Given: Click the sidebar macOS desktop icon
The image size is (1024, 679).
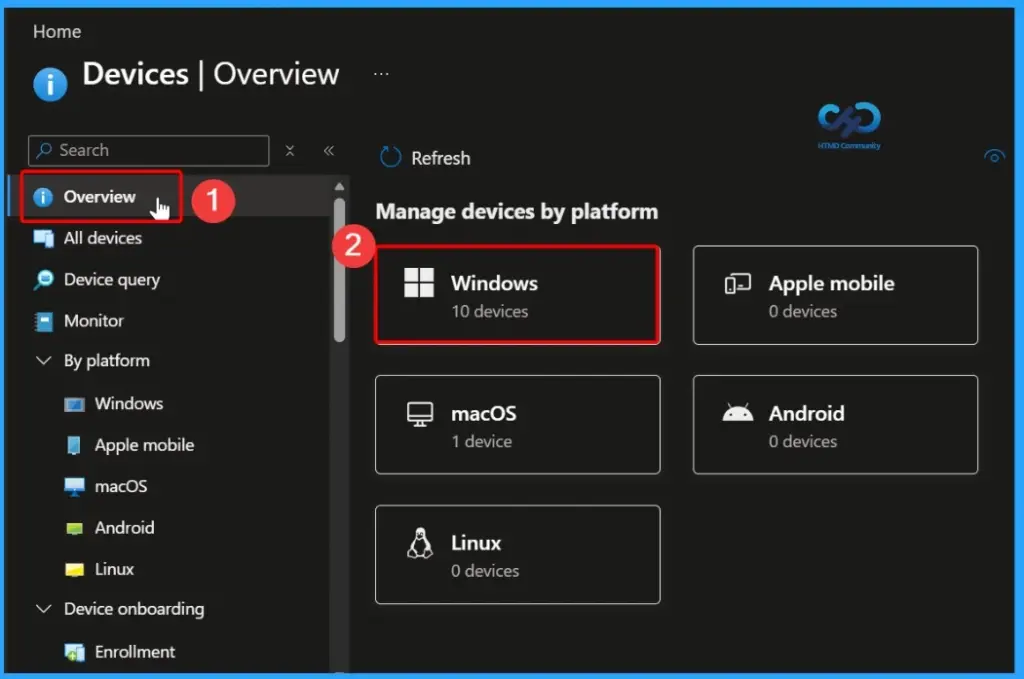Looking at the screenshot, I should tap(74, 487).
